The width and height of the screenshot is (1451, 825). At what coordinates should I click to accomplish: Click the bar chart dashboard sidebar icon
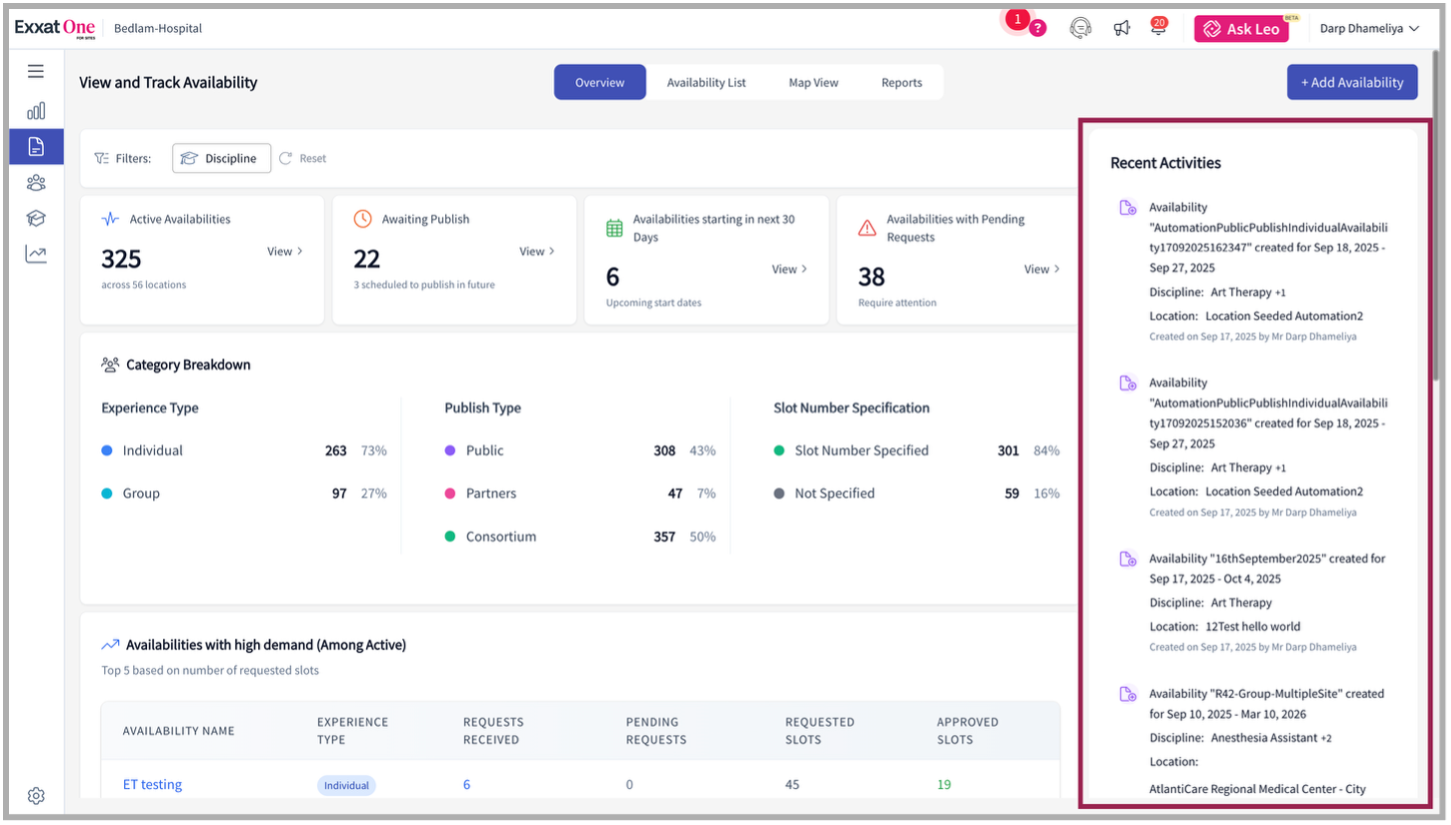click(x=36, y=110)
